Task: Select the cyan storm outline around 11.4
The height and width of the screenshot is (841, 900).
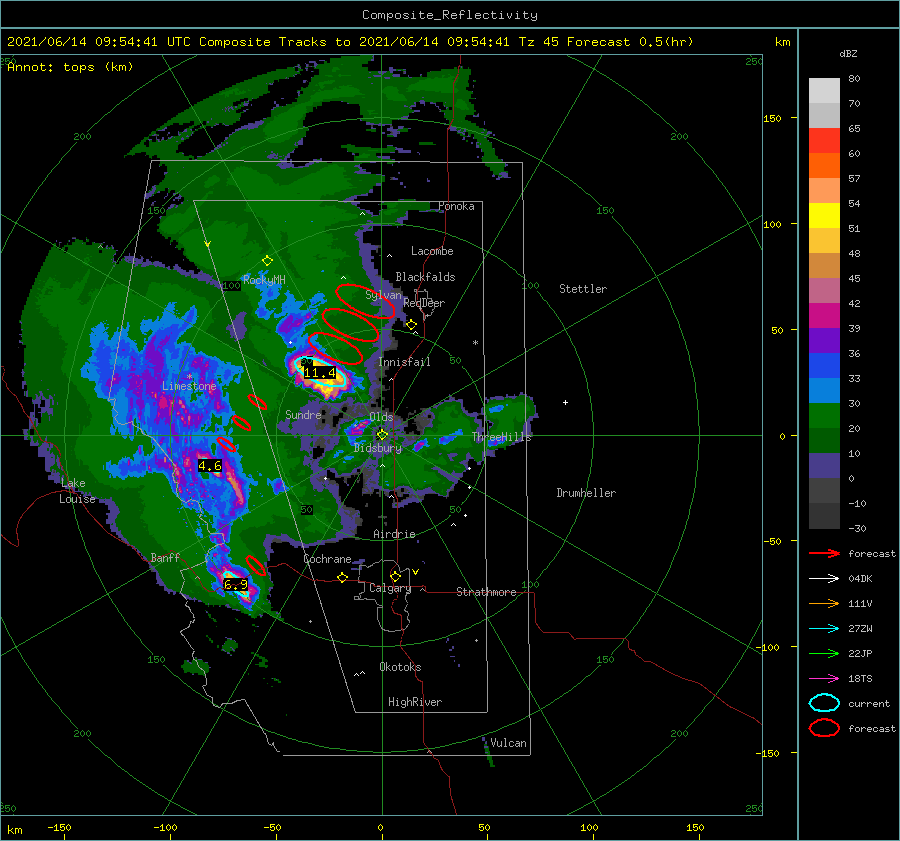Action: 320,373
